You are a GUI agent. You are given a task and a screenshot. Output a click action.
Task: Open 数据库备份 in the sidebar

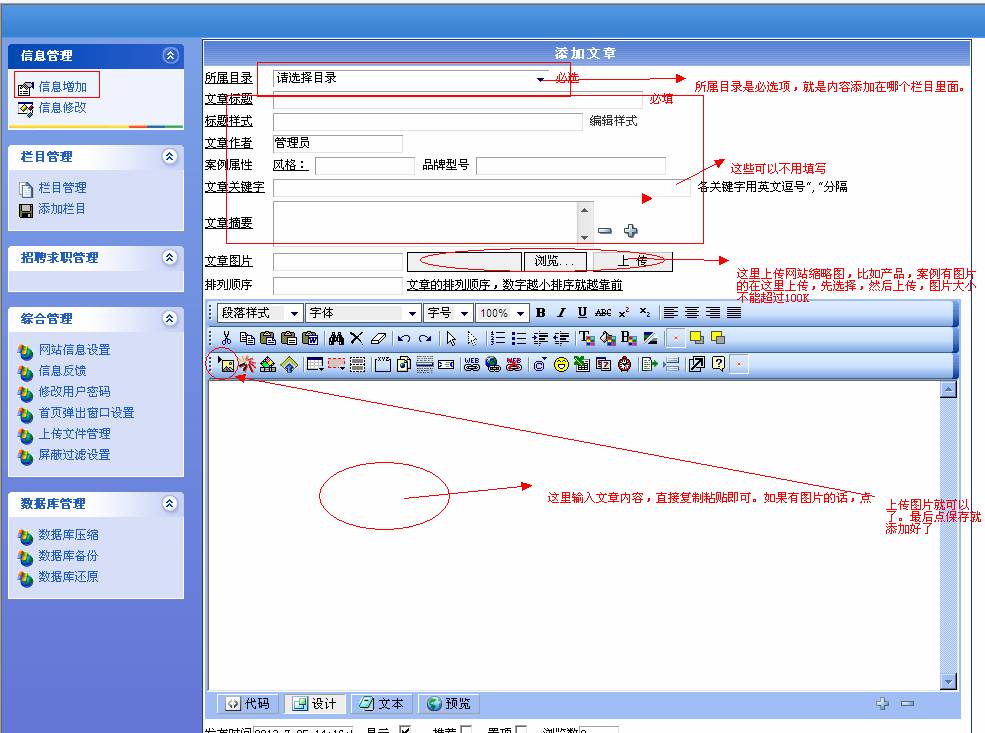click(x=67, y=555)
